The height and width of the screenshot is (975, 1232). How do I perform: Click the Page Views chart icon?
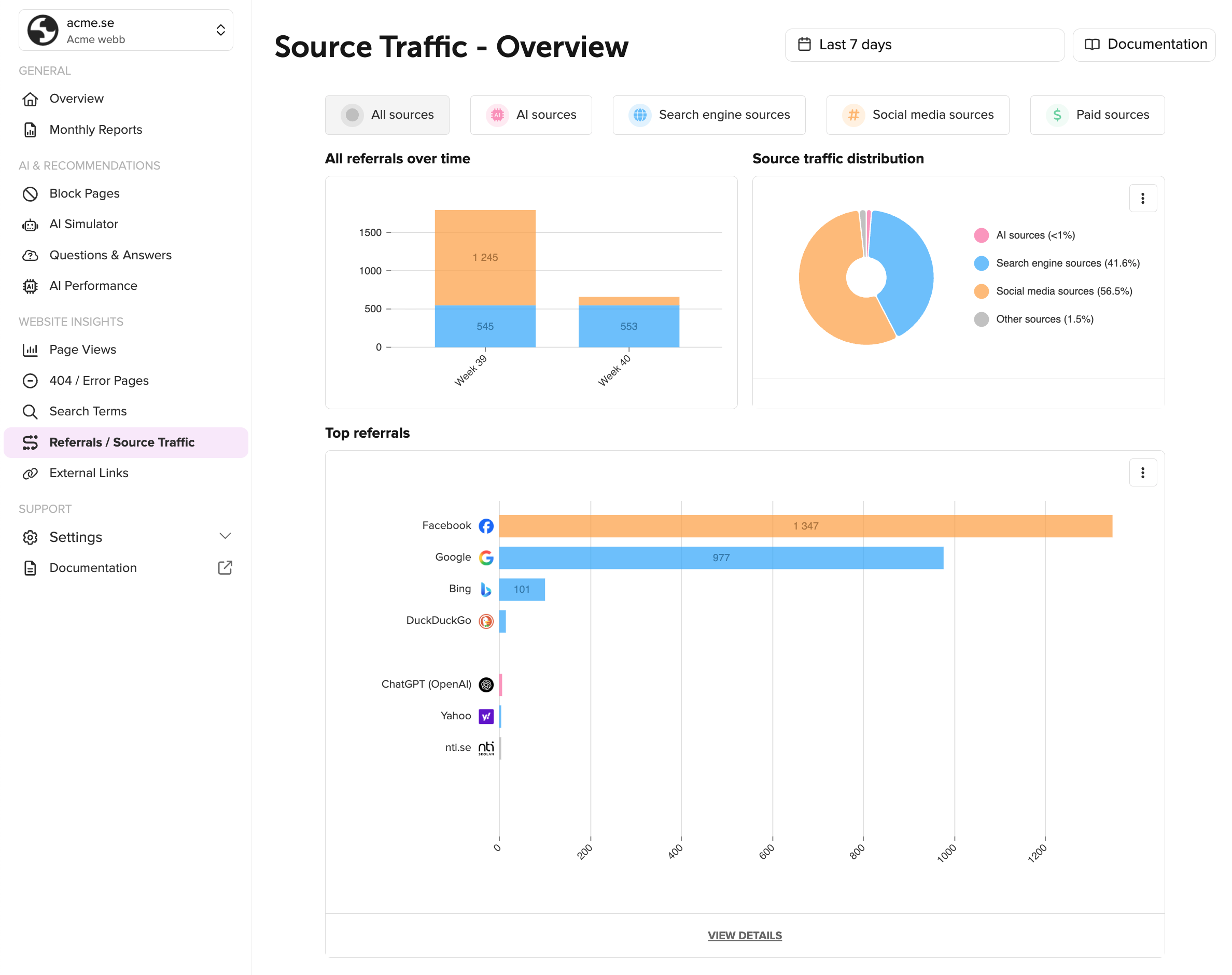pos(30,350)
